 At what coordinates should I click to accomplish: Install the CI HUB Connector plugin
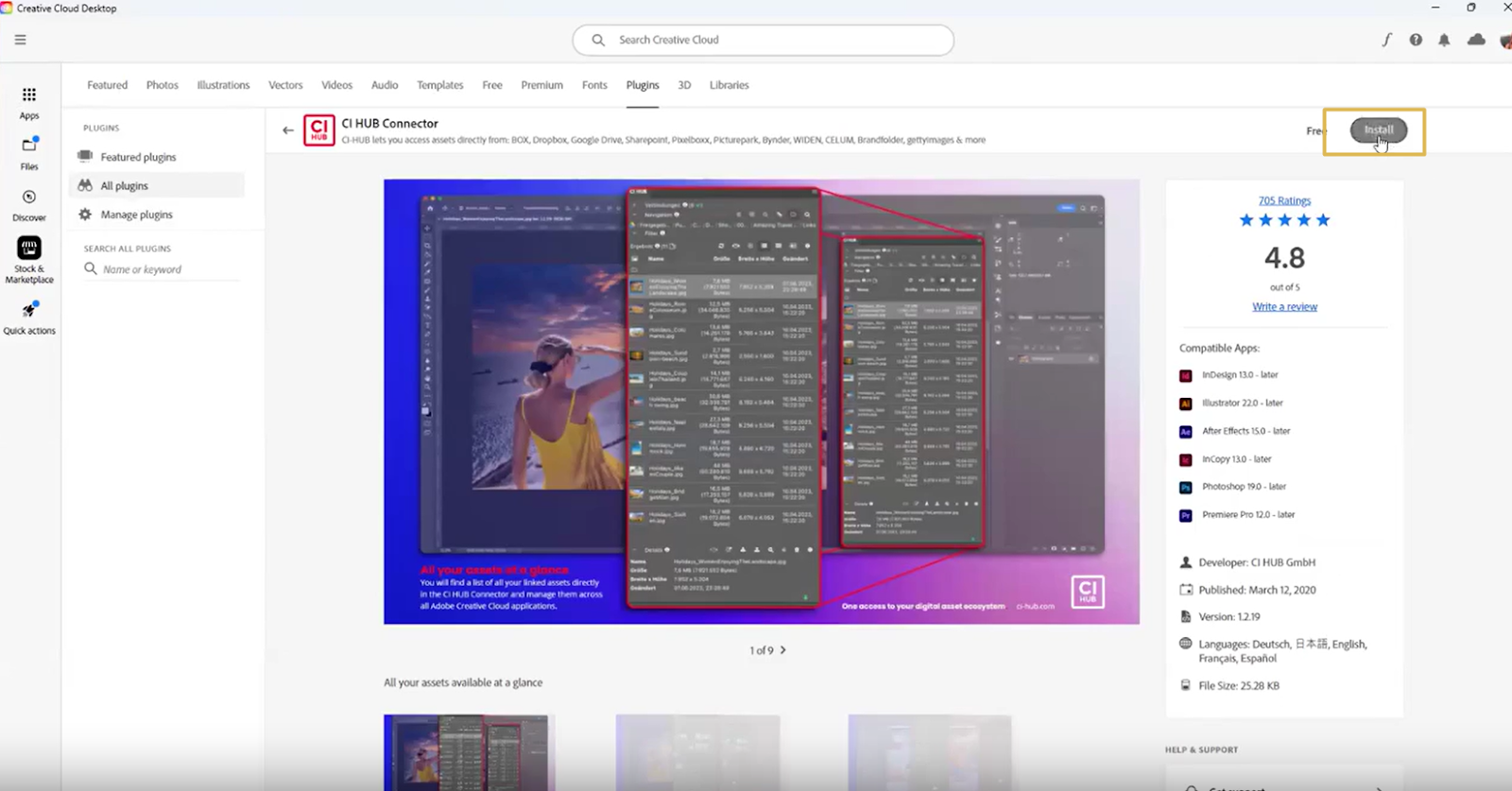(1379, 130)
